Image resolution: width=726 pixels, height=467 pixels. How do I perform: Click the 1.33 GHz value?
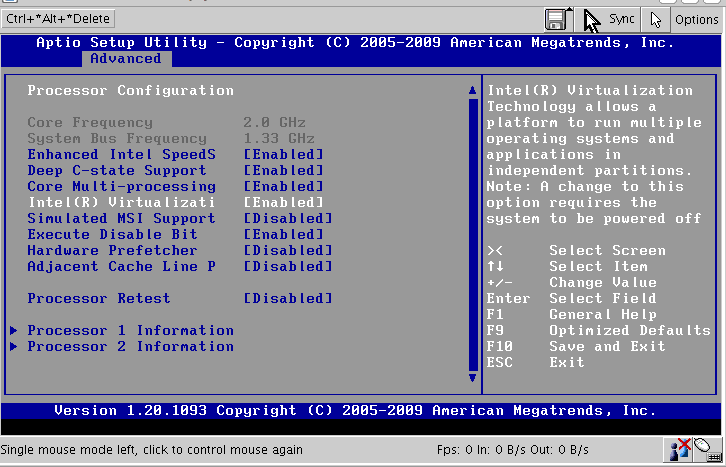coord(279,138)
